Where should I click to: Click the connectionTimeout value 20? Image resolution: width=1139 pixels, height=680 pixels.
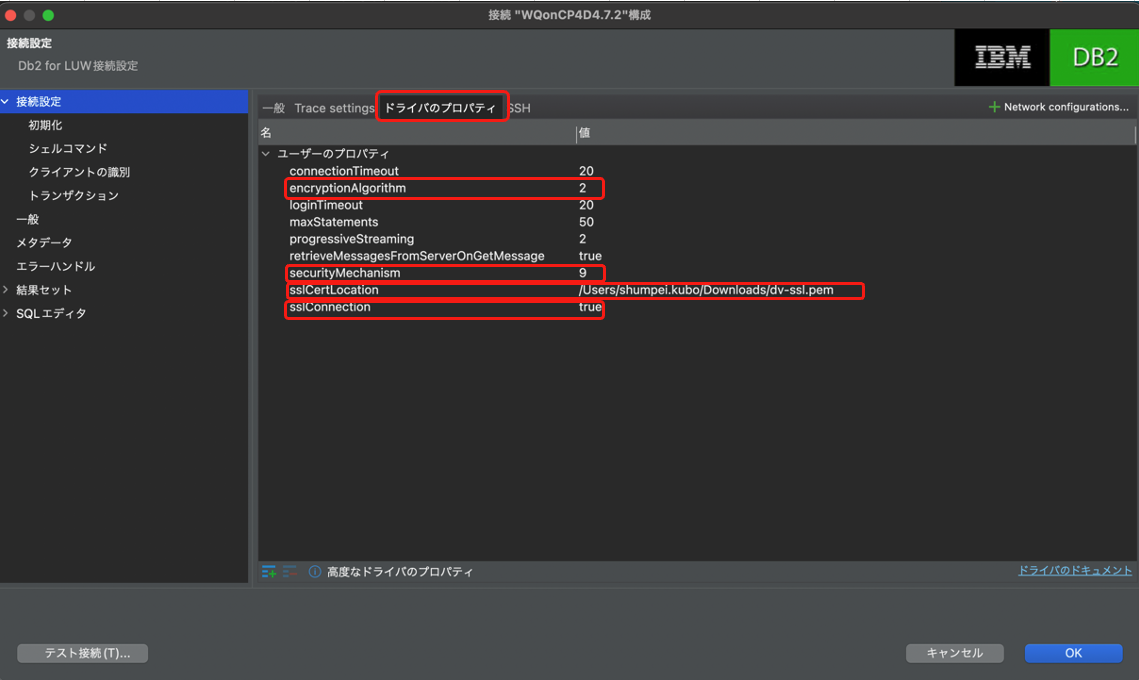click(586, 171)
